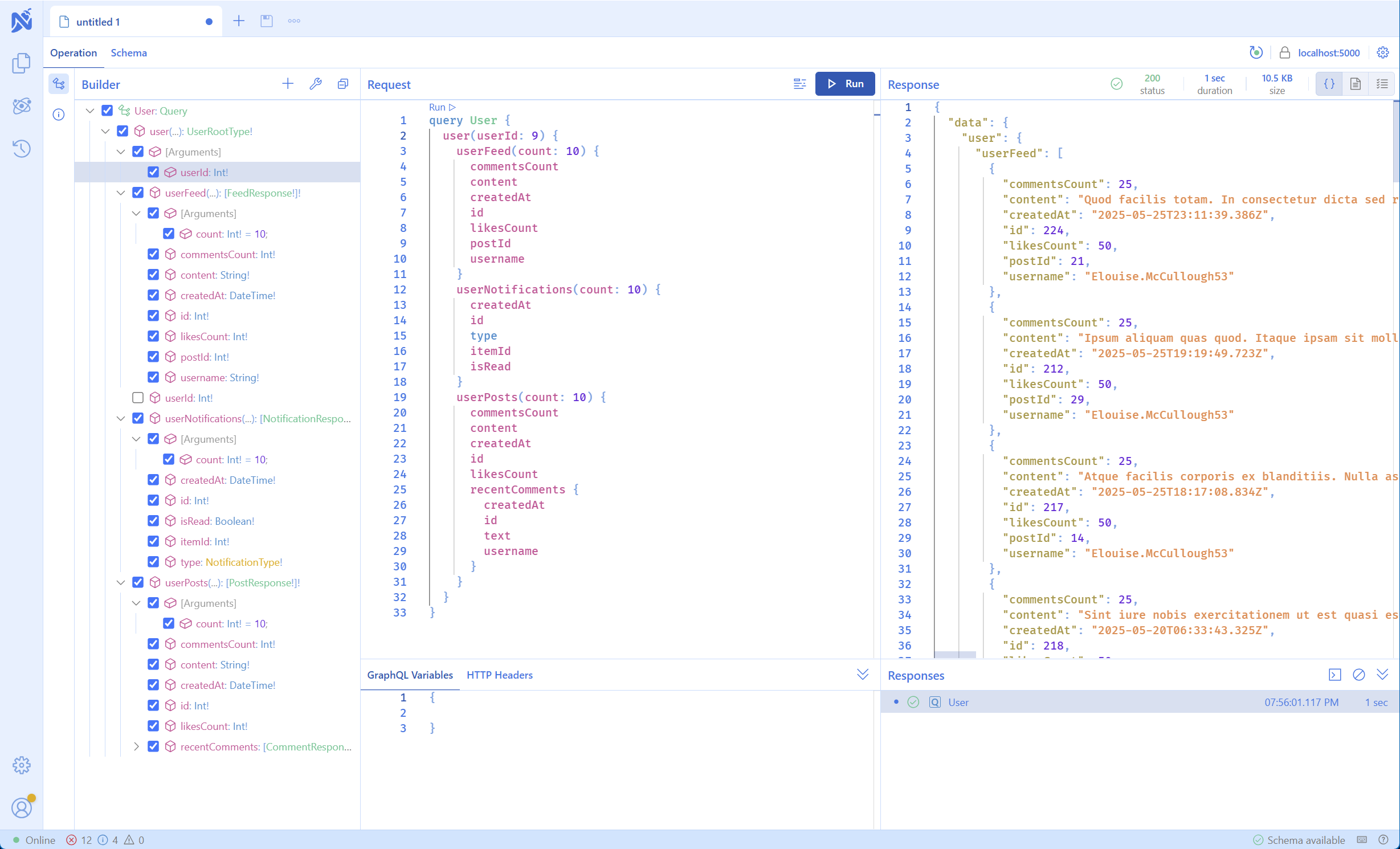Open the Banana Cake Pop logo home
The height and width of the screenshot is (849, 1400).
click(22, 21)
